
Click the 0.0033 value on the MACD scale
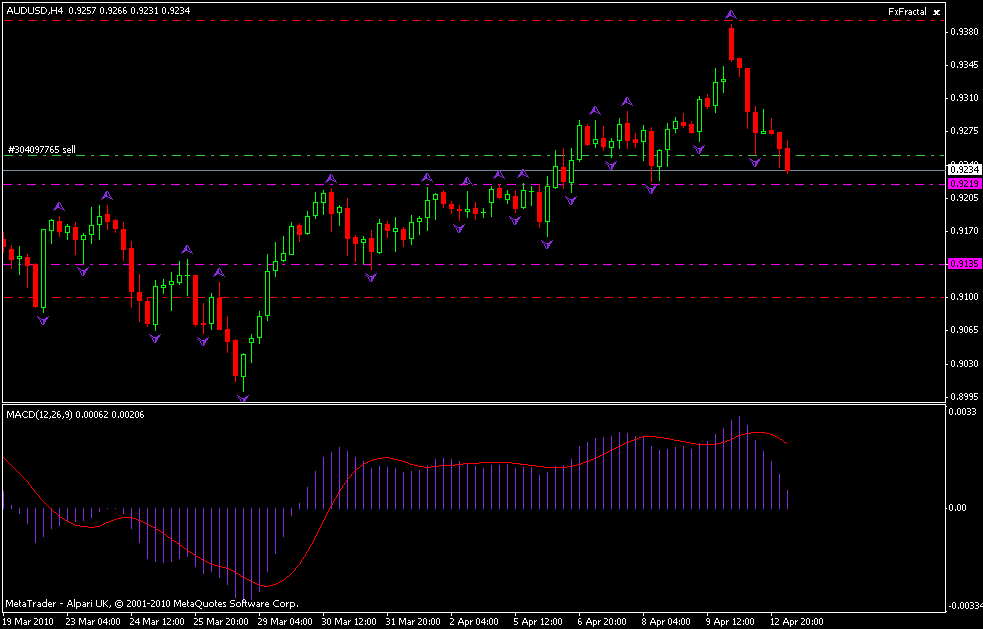coord(960,411)
